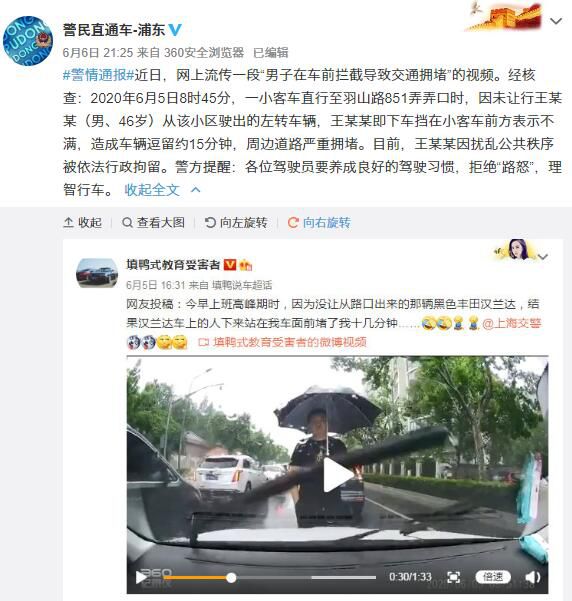
Task: Play the video using the center play button
Action: click(x=337, y=475)
